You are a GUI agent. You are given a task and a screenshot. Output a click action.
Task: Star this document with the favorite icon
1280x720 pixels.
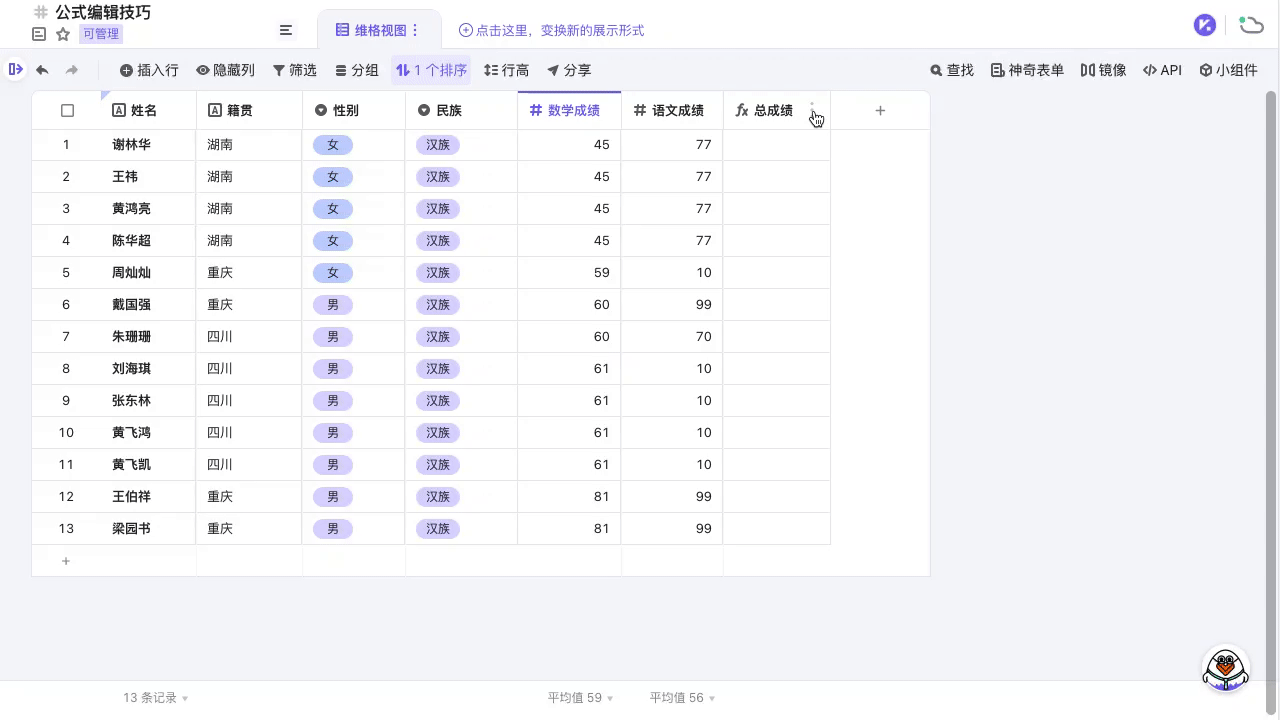(62, 33)
